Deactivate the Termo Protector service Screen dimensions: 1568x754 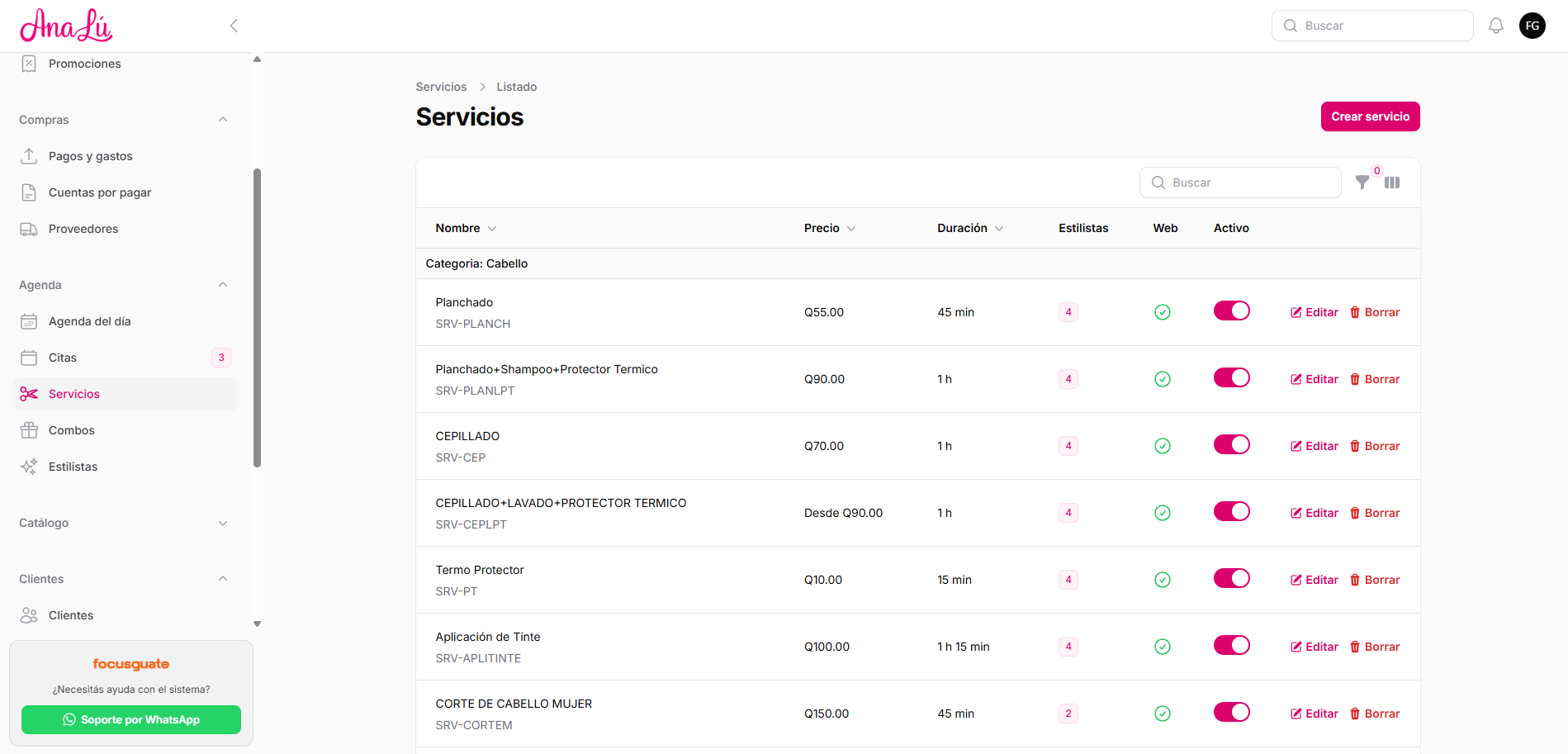click(1231, 578)
